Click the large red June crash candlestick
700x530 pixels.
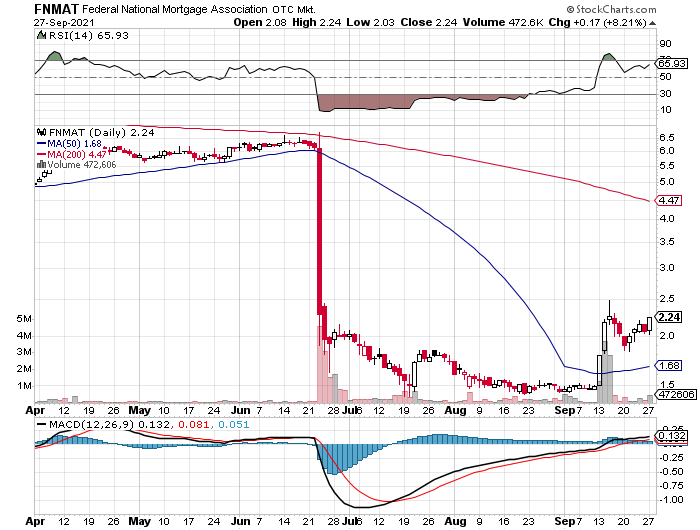point(320,230)
